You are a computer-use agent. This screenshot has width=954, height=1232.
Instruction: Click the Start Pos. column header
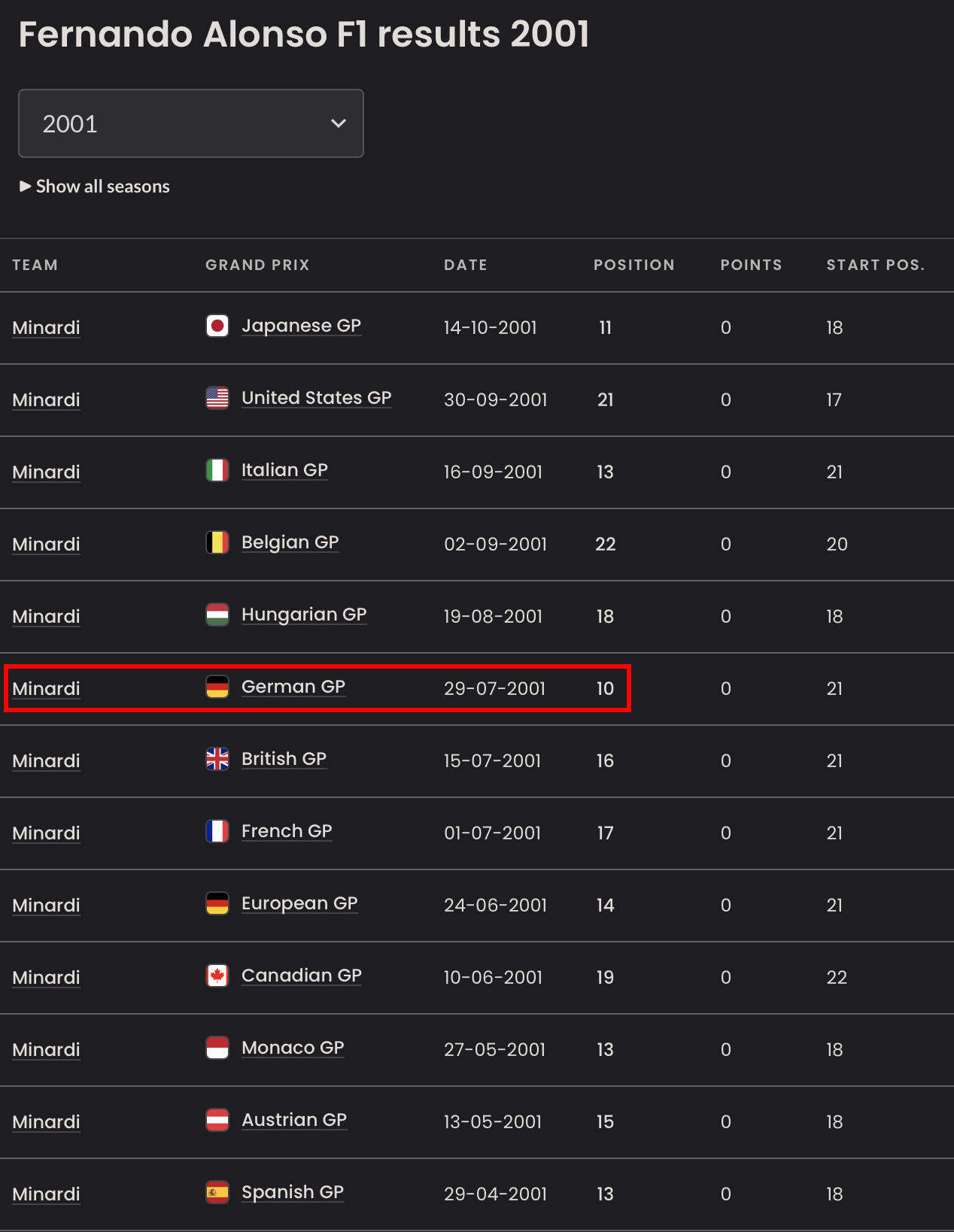tap(875, 265)
